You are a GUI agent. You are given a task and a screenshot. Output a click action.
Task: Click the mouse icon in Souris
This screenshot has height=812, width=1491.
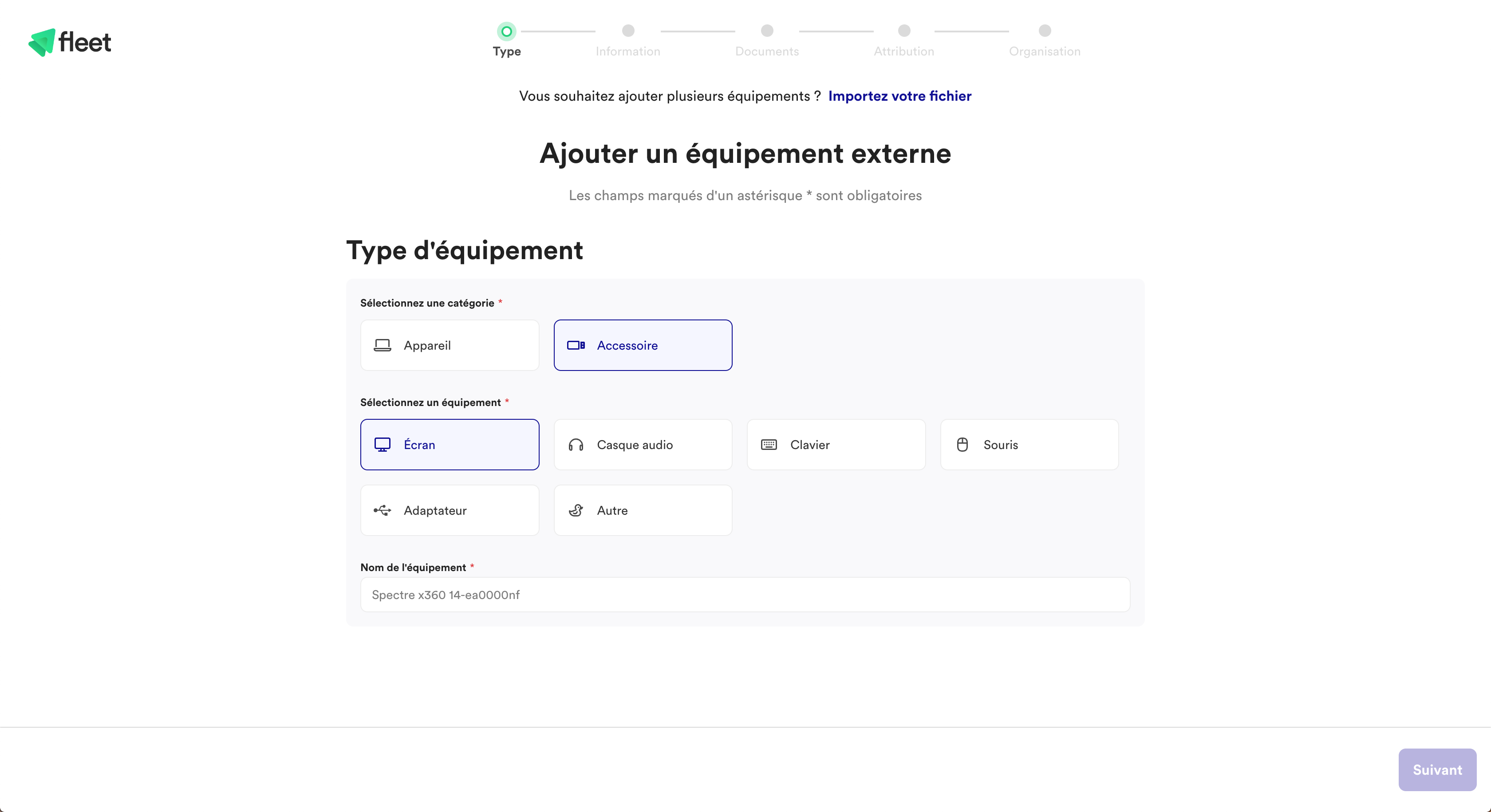(x=962, y=445)
